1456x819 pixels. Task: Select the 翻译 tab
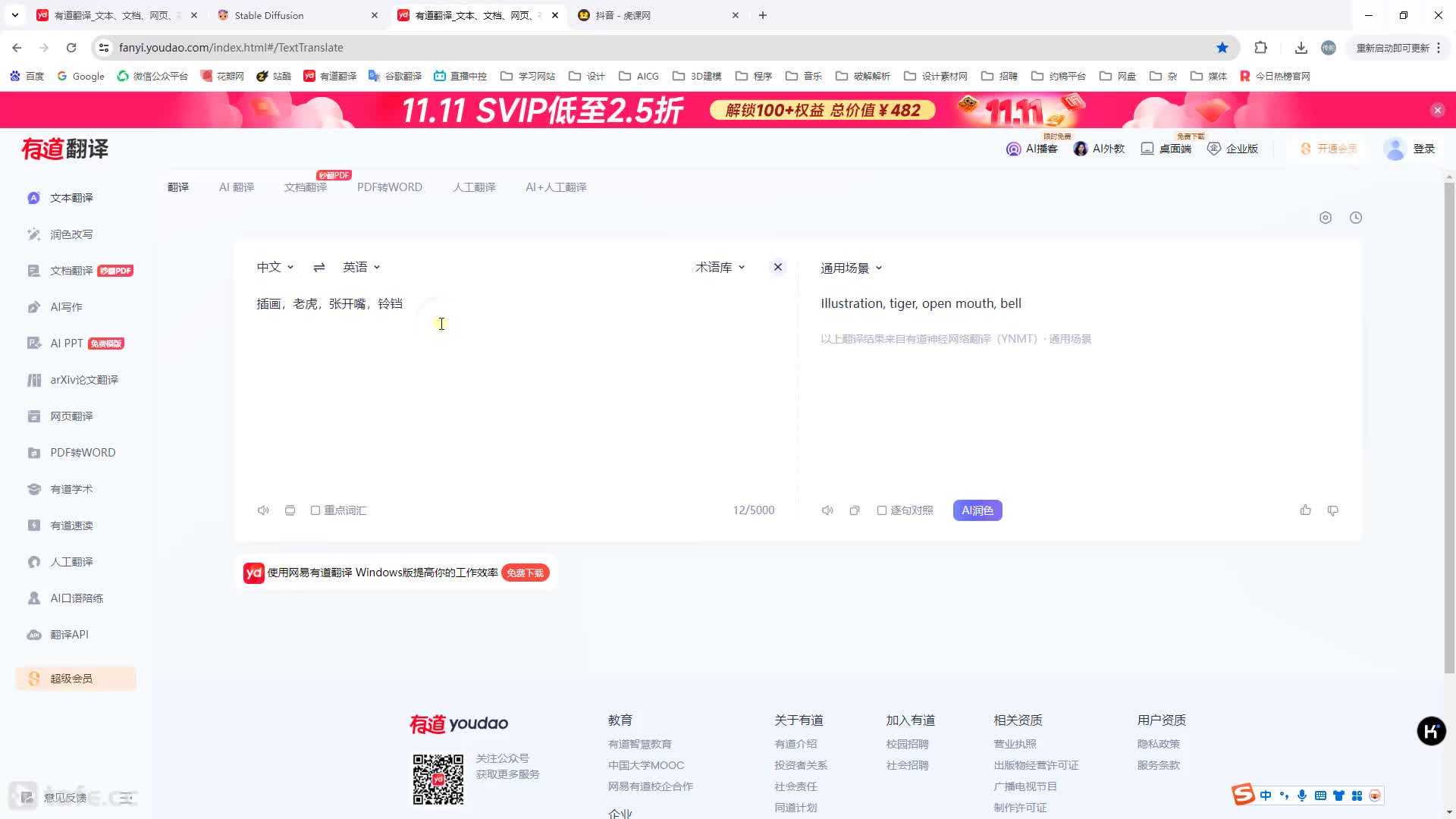[178, 187]
